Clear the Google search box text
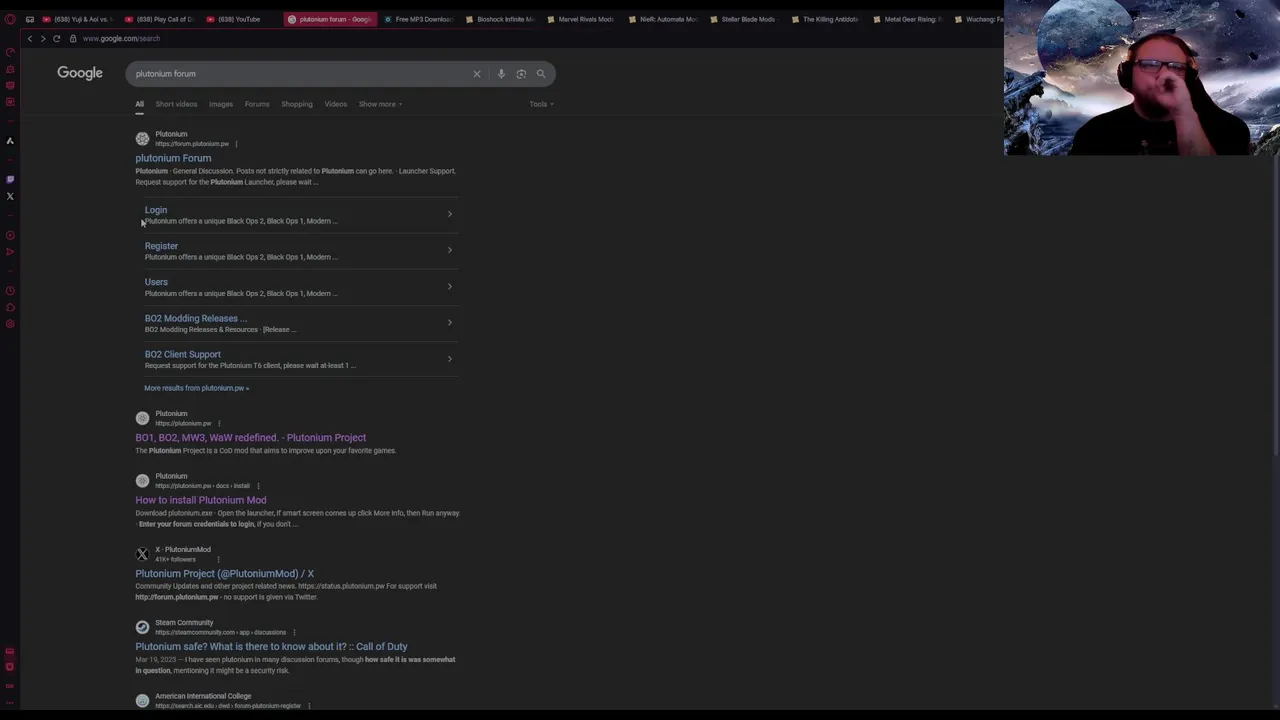 coord(477,74)
